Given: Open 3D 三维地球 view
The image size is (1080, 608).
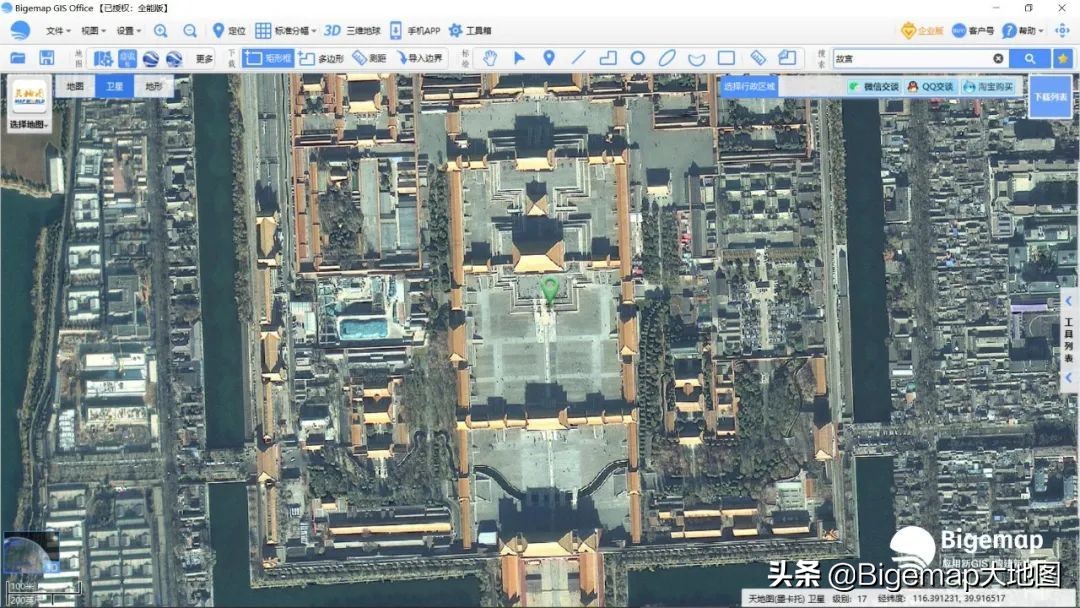Looking at the screenshot, I should (x=352, y=31).
